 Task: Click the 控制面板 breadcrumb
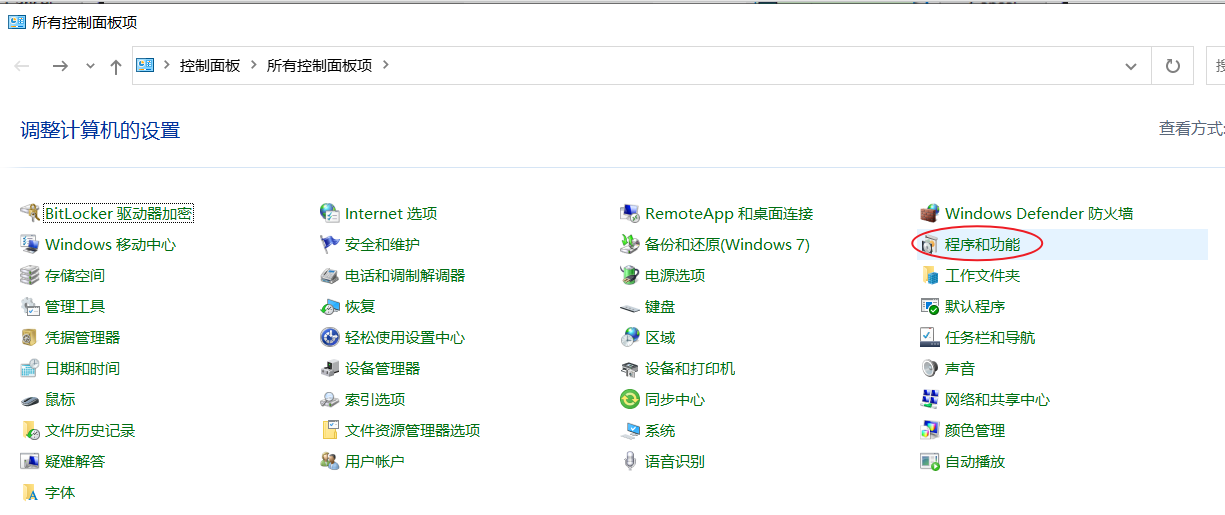210,65
